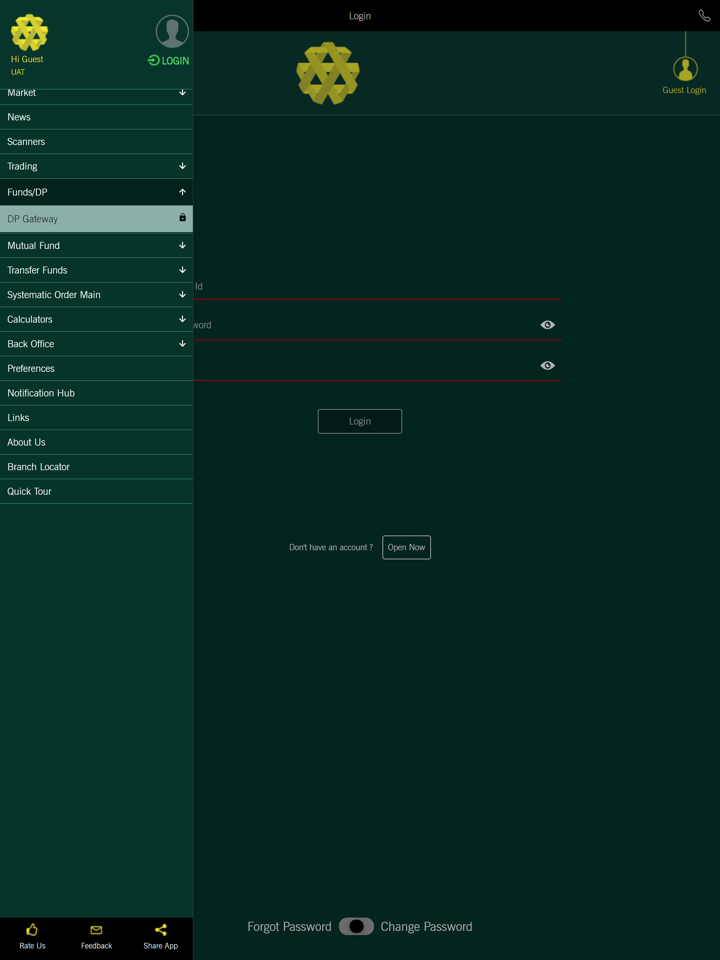
Task: Open Feedback envelope icon
Action: pos(96,930)
